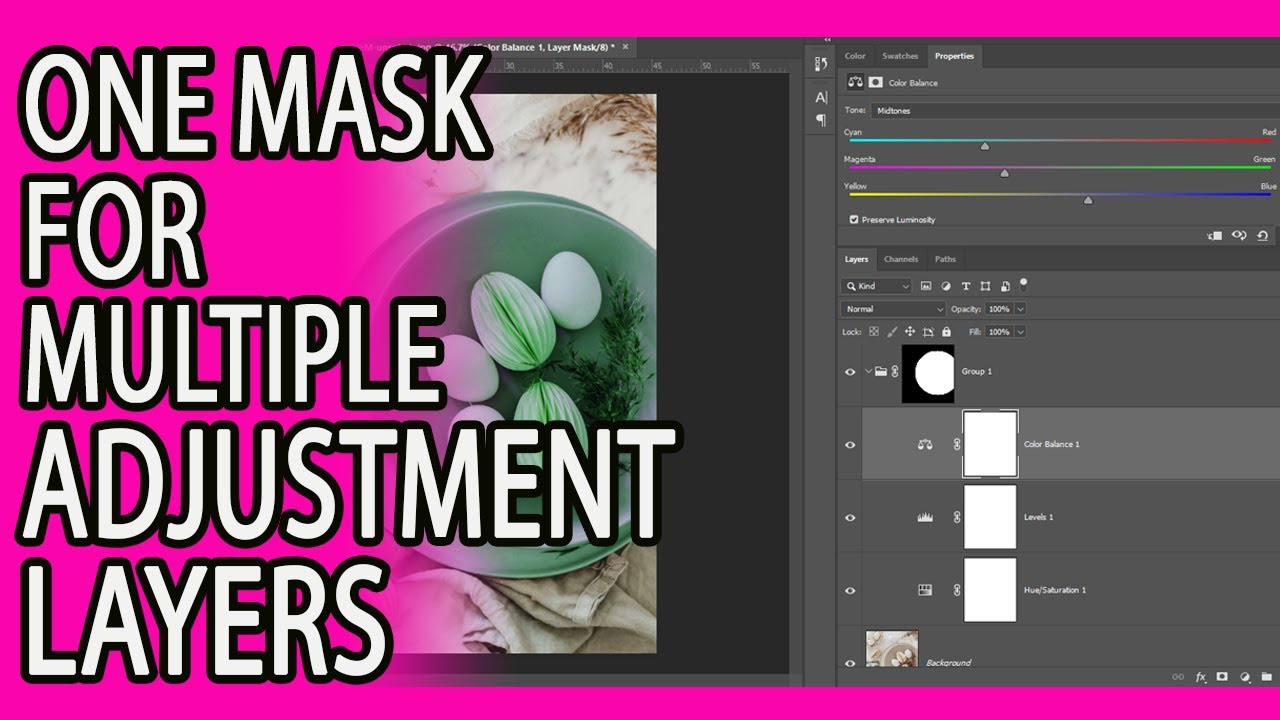Collapse the panel dock using top arrows
This screenshot has width=1280, height=720.
coord(827,41)
